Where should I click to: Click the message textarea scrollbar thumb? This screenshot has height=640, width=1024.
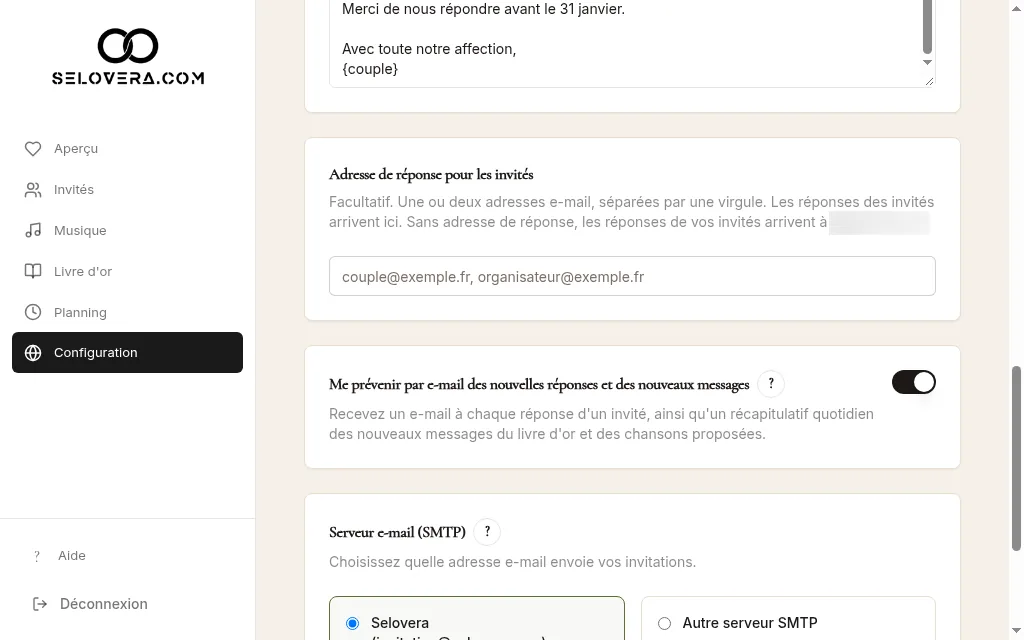(927, 27)
